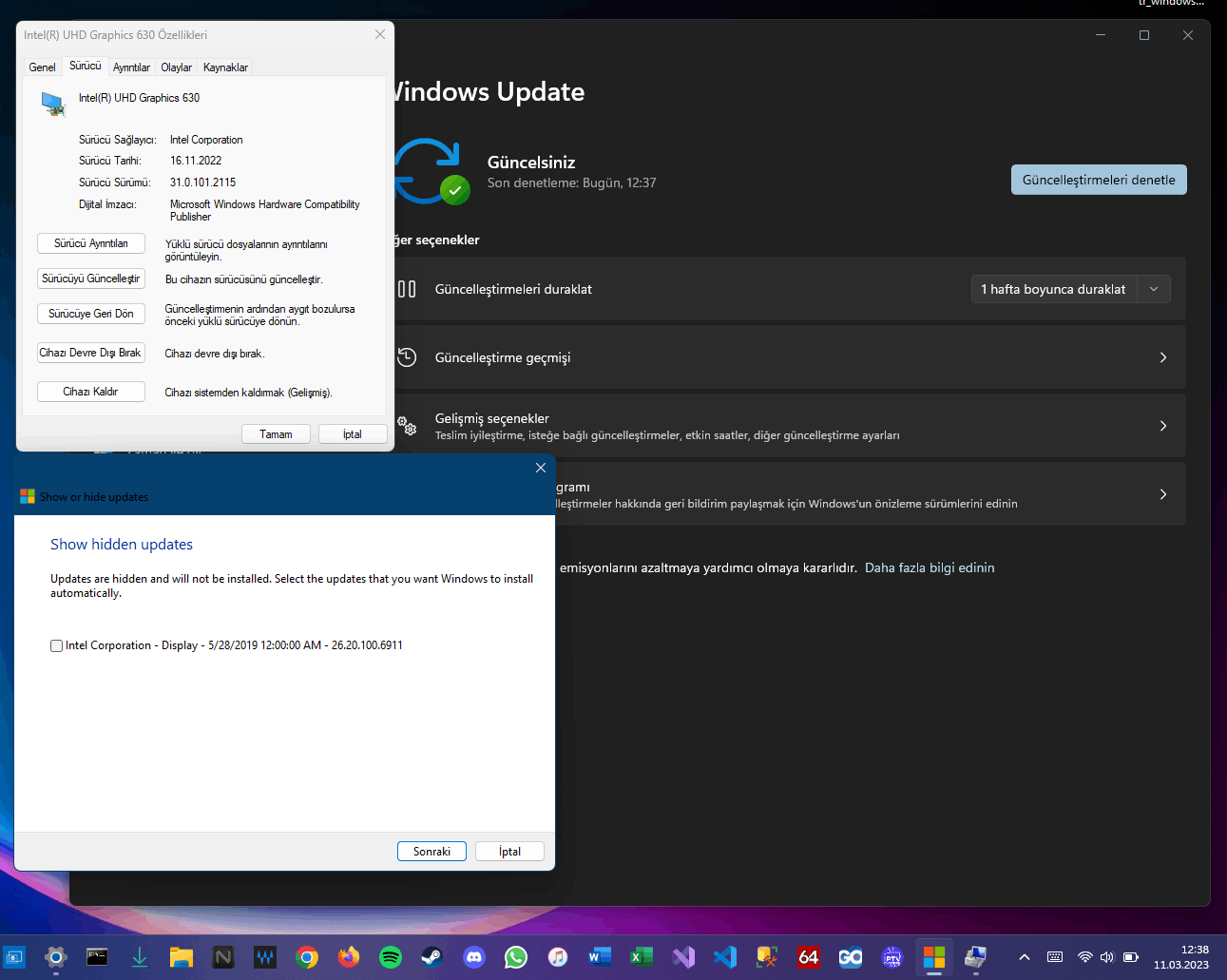Select the Sürücü tab
The height and width of the screenshot is (980, 1227).
pyautogui.click(x=85, y=66)
